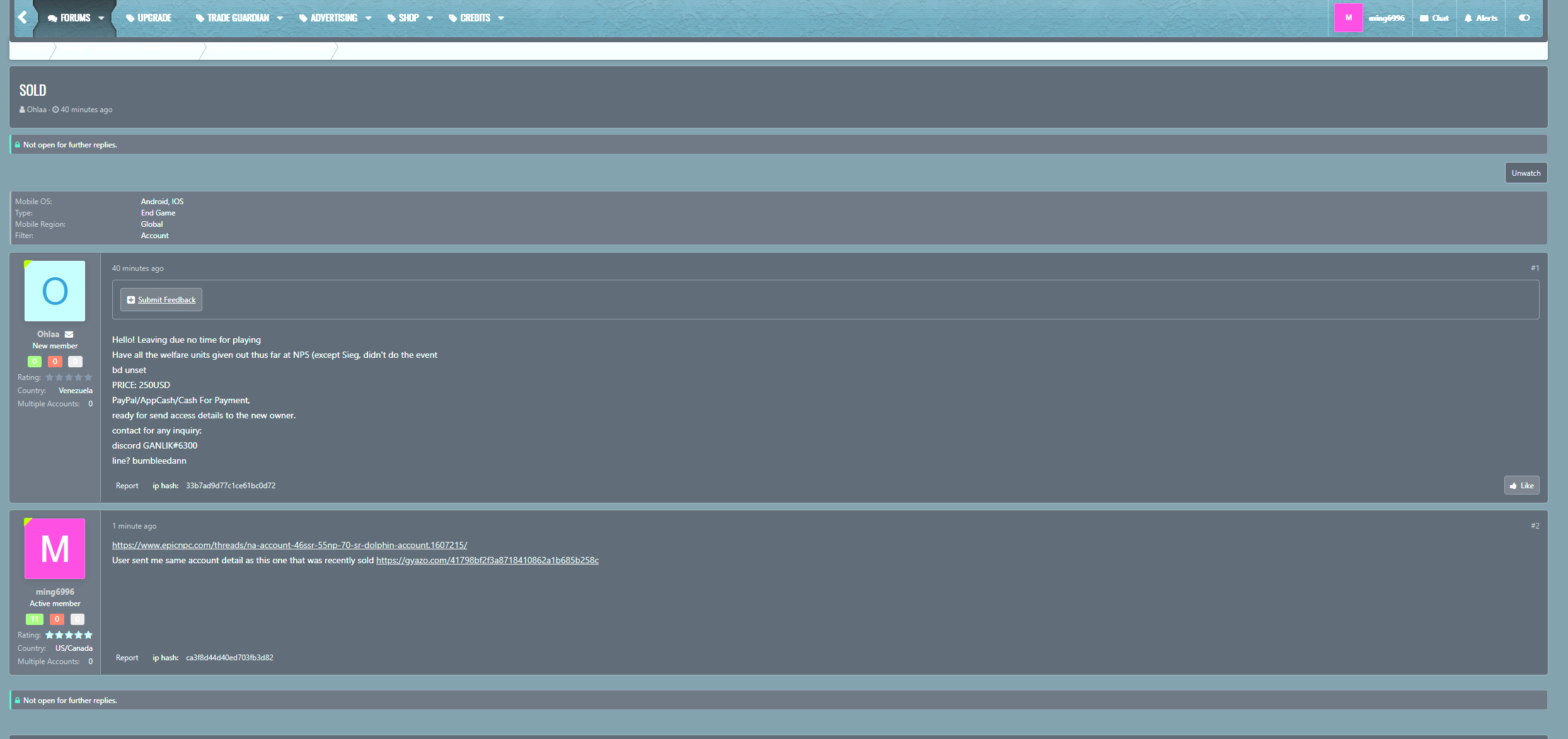Click the thumbs-up Like button
Screen dimensions: 1568x739
pyautogui.click(x=1521, y=486)
